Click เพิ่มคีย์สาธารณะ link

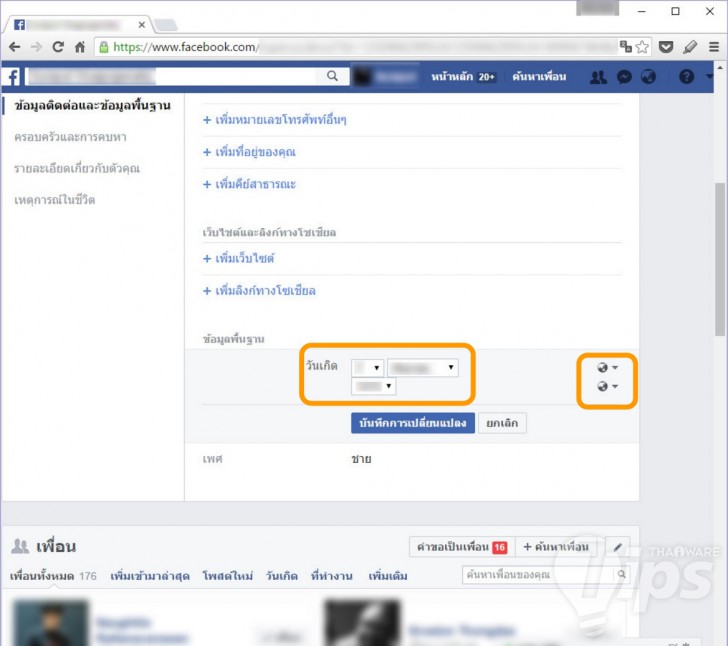click(x=249, y=184)
